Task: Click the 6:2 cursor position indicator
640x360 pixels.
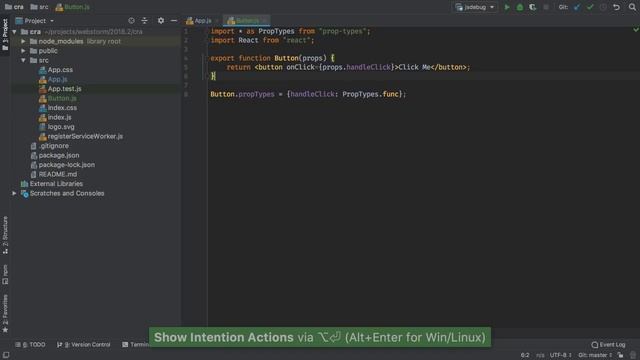Action: tap(525, 355)
